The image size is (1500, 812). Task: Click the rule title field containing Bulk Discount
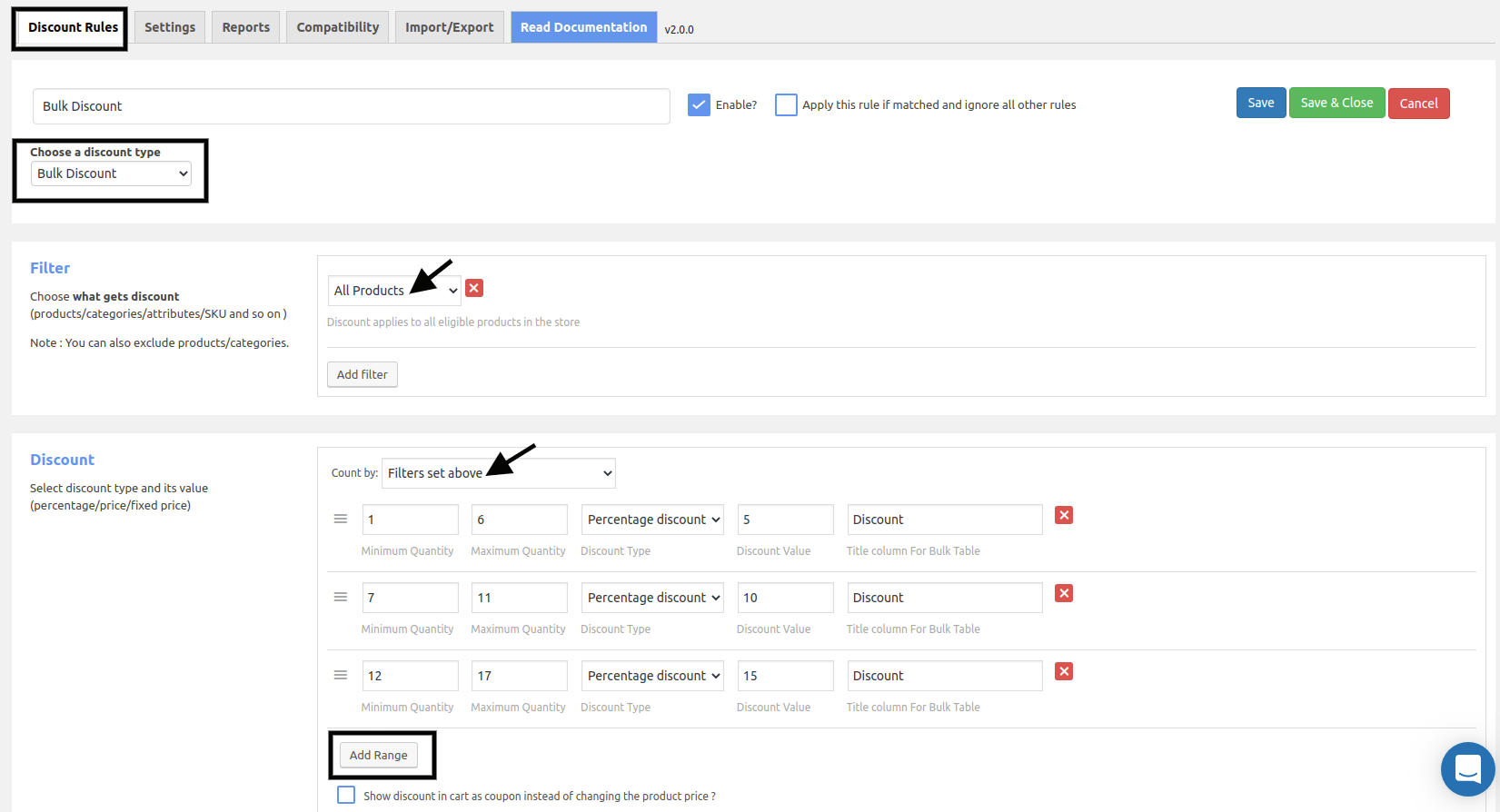coord(352,106)
